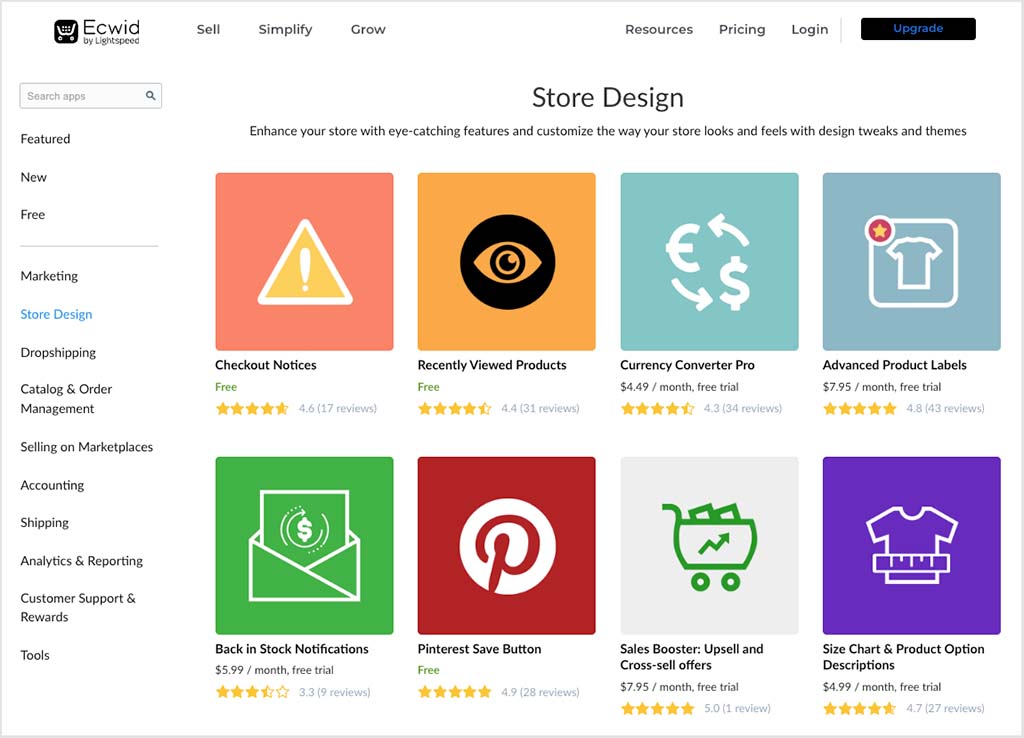Viewport: 1024px width, 738px height.
Task: Select the Accounting category
Action: (x=52, y=485)
